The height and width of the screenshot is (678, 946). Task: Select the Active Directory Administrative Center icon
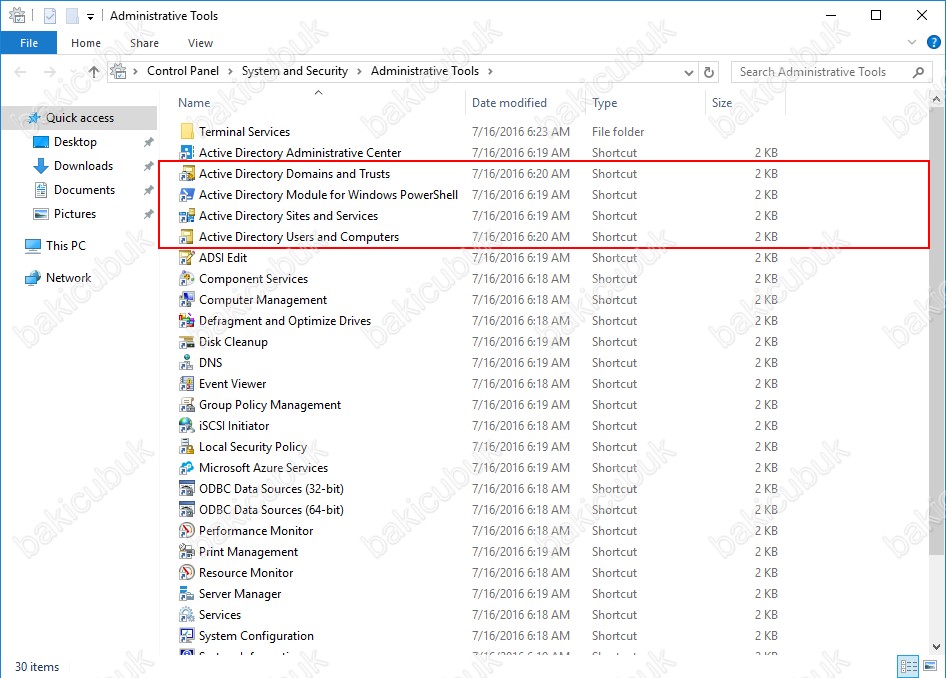click(187, 153)
